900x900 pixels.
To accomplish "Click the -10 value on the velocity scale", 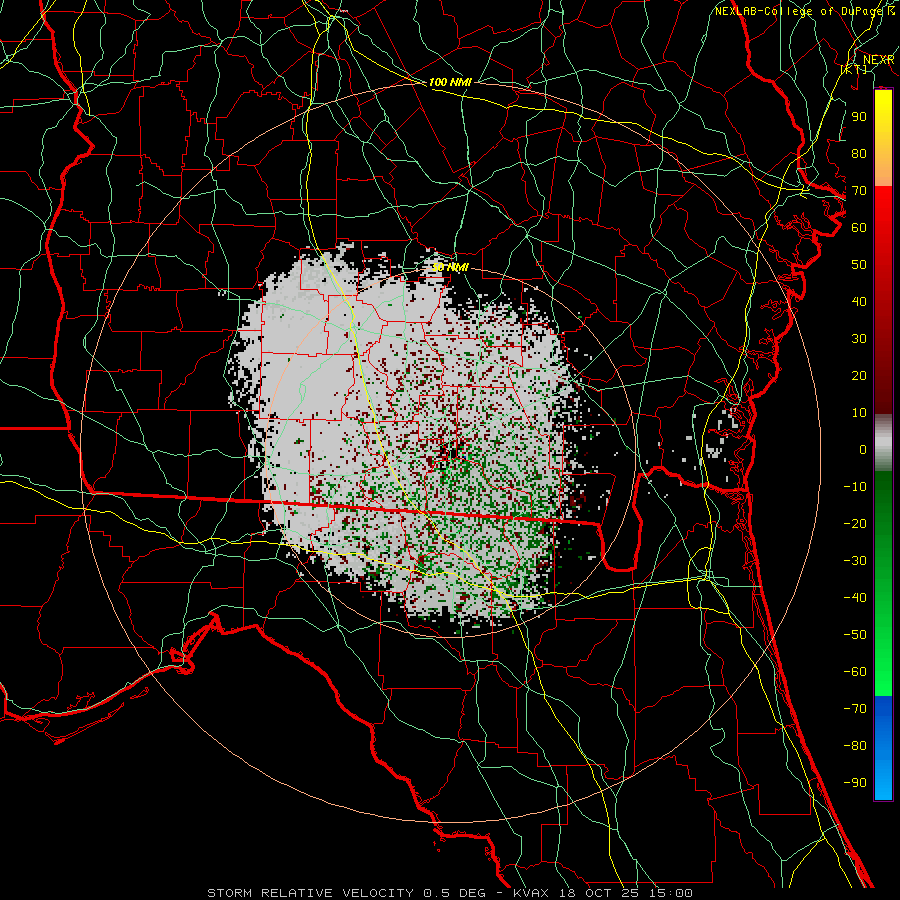I will tap(855, 487).
